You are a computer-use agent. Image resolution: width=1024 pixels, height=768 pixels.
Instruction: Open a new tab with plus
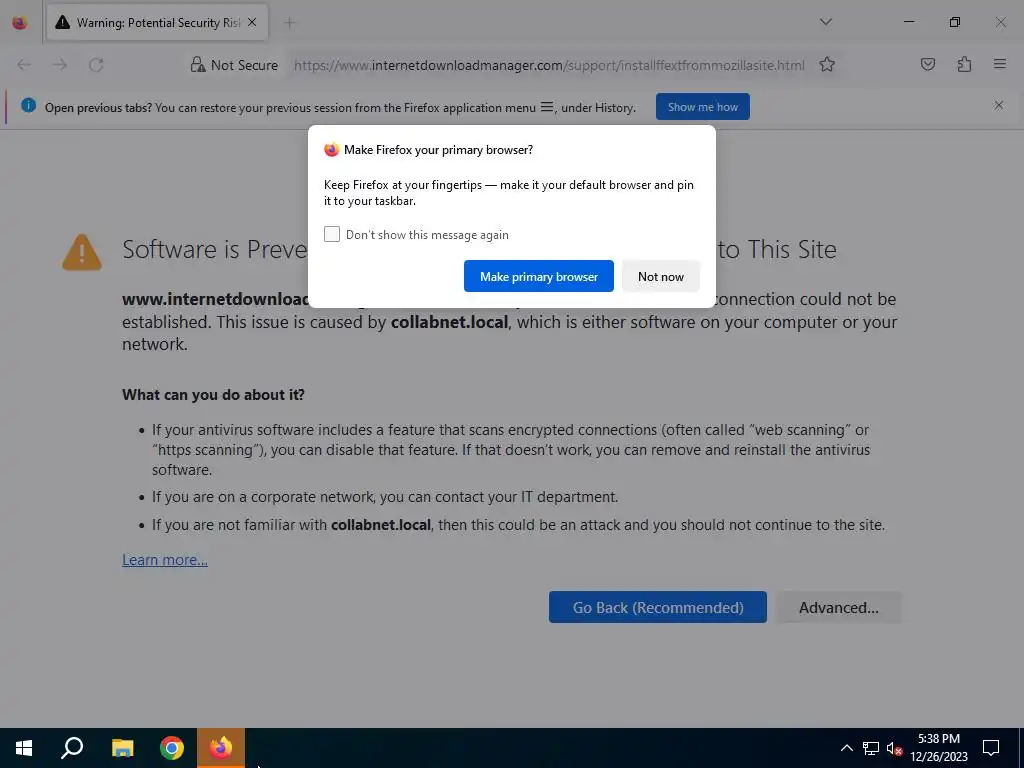tap(289, 23)
